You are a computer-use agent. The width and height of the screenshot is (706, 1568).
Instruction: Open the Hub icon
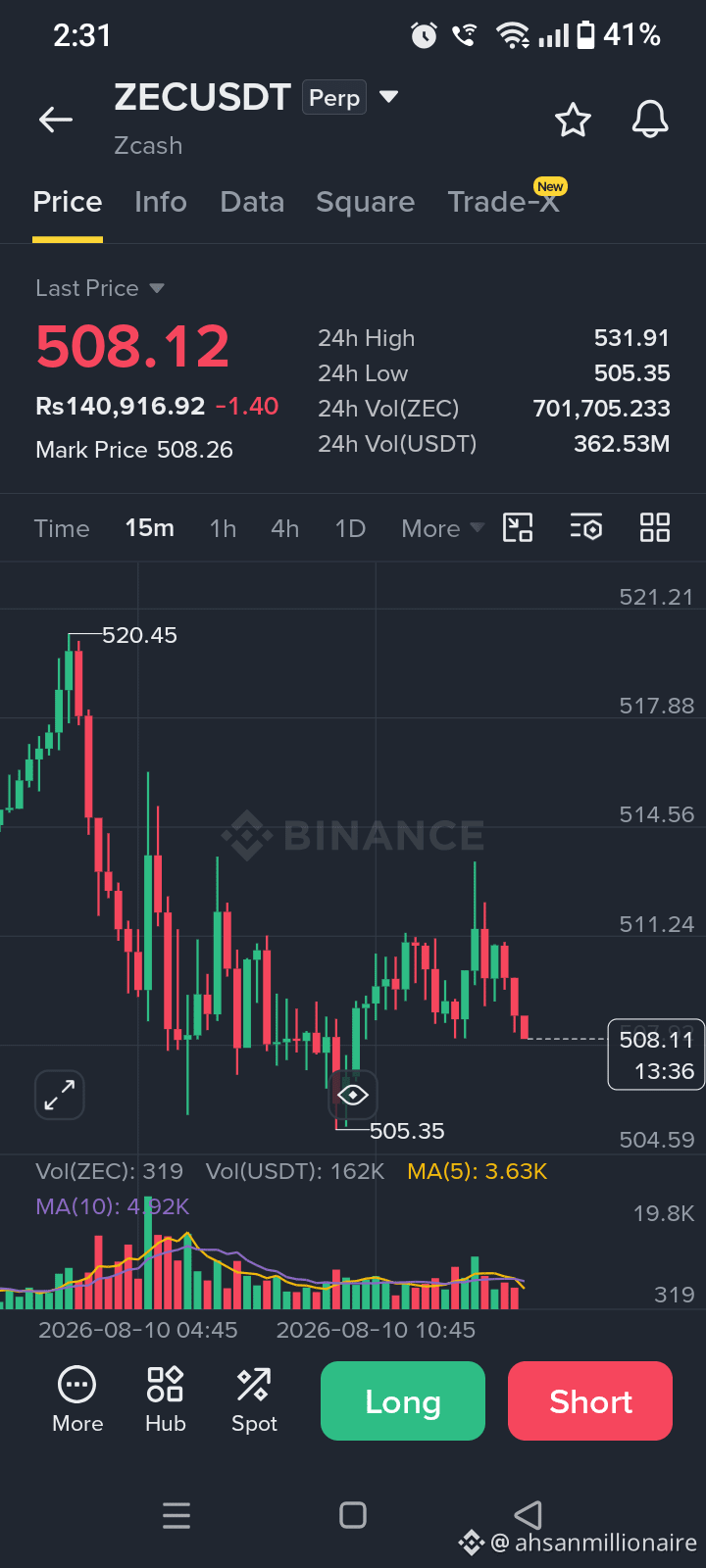(x=166, y=1399)
